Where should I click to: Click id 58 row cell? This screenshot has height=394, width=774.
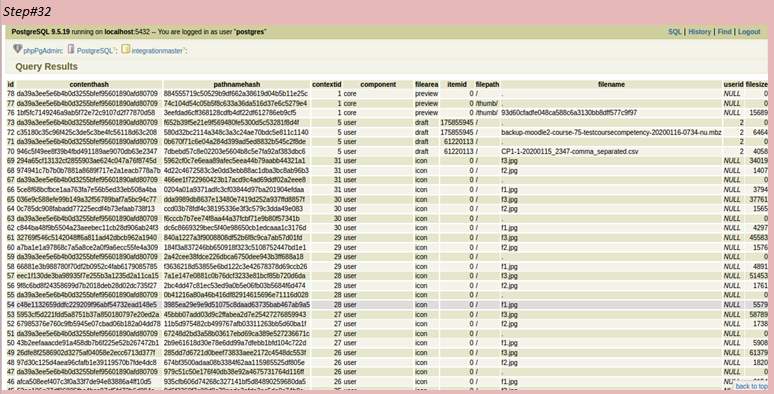(x=10, y=267)
